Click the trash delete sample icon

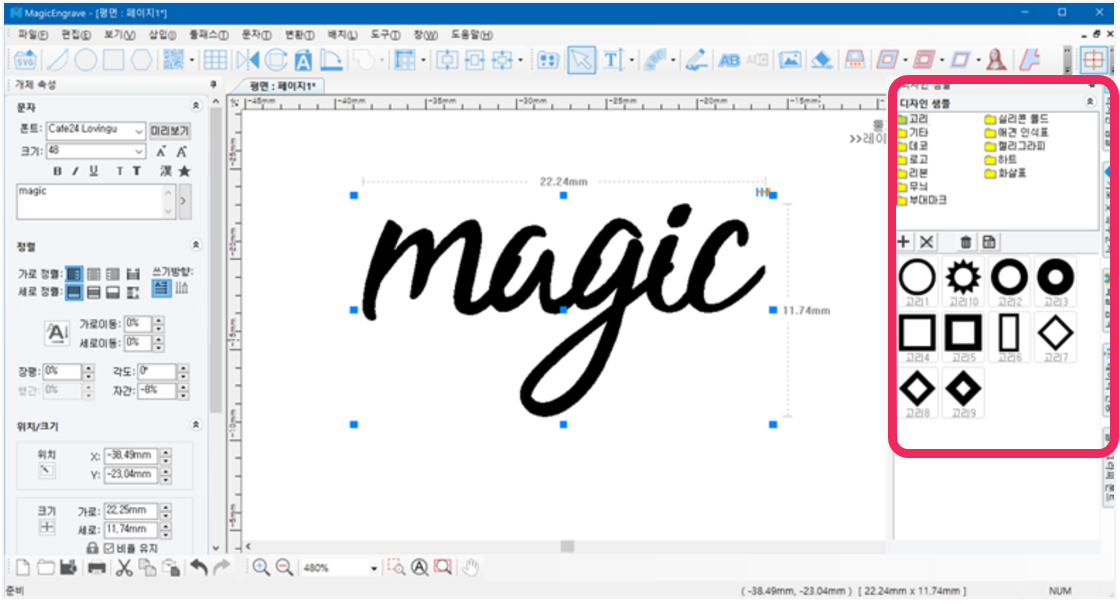[x=966, y=242]
